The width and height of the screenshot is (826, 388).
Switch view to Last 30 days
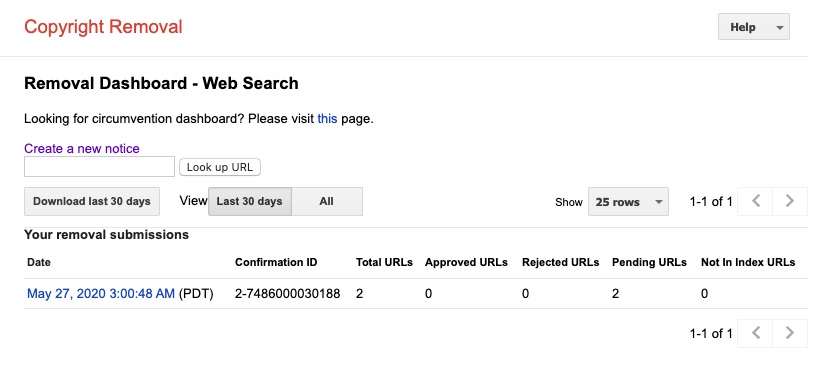point(250,201)
